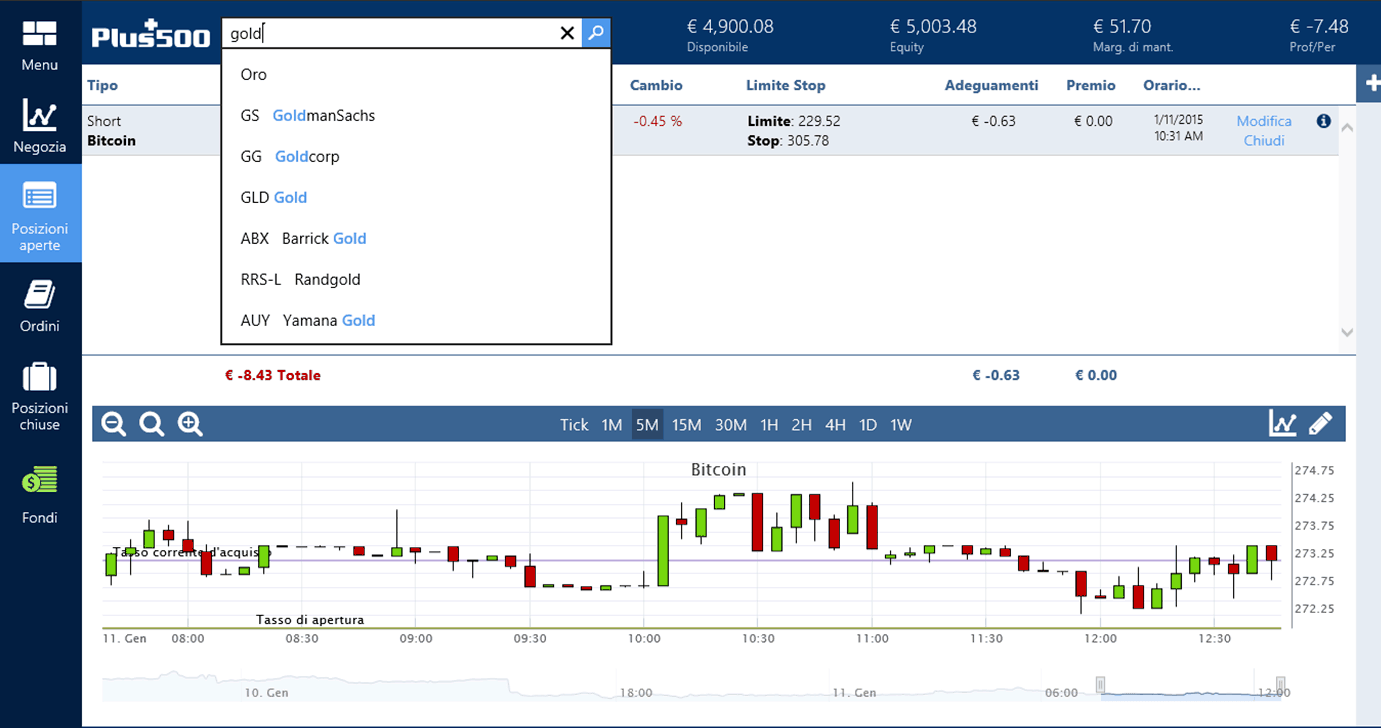Screen dimensions: 1381x728
Task: Choose AUY Yamana Gold suggestion
Action: pyautogui.click(x=416, y=320)
